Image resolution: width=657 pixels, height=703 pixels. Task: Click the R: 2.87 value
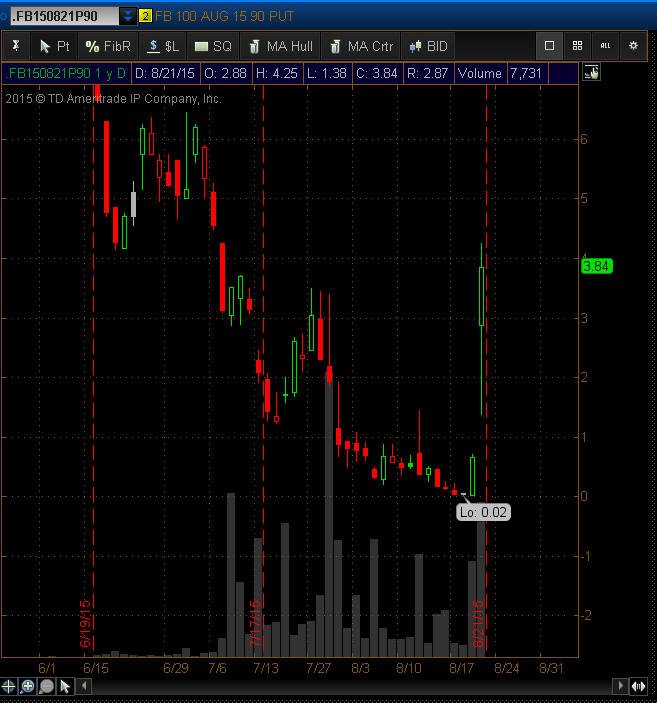tap(427, 74)
